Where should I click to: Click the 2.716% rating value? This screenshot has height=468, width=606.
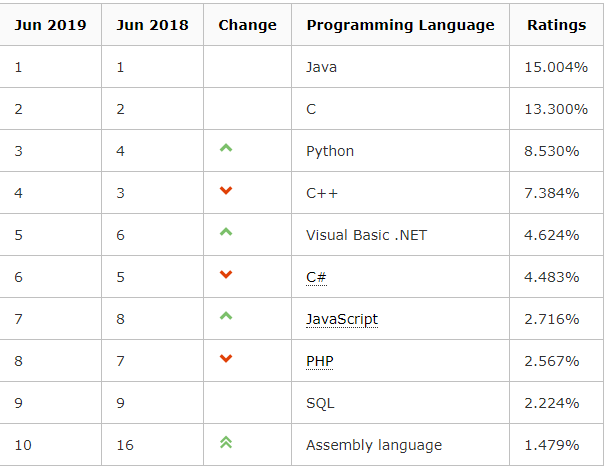click(552, 319)
